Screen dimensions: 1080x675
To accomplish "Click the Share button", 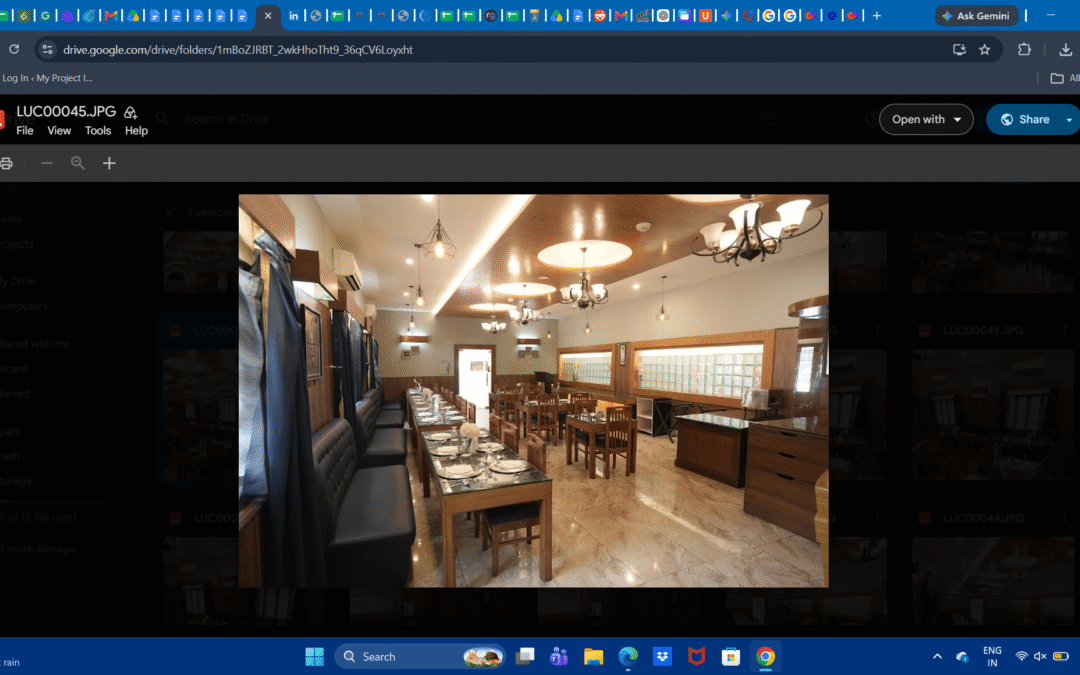I will pyautogui.click(x=1024, y=119).
